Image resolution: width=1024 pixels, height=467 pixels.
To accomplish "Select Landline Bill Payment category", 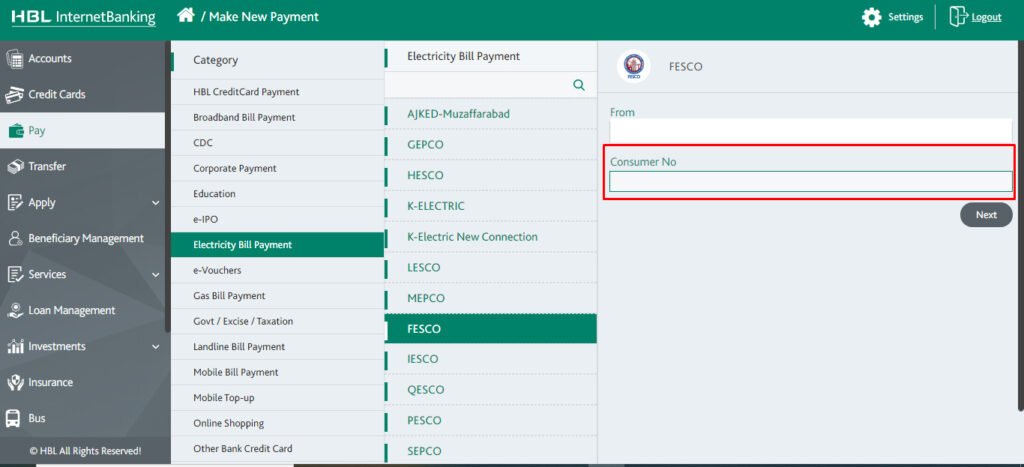I will pos(278,347).
